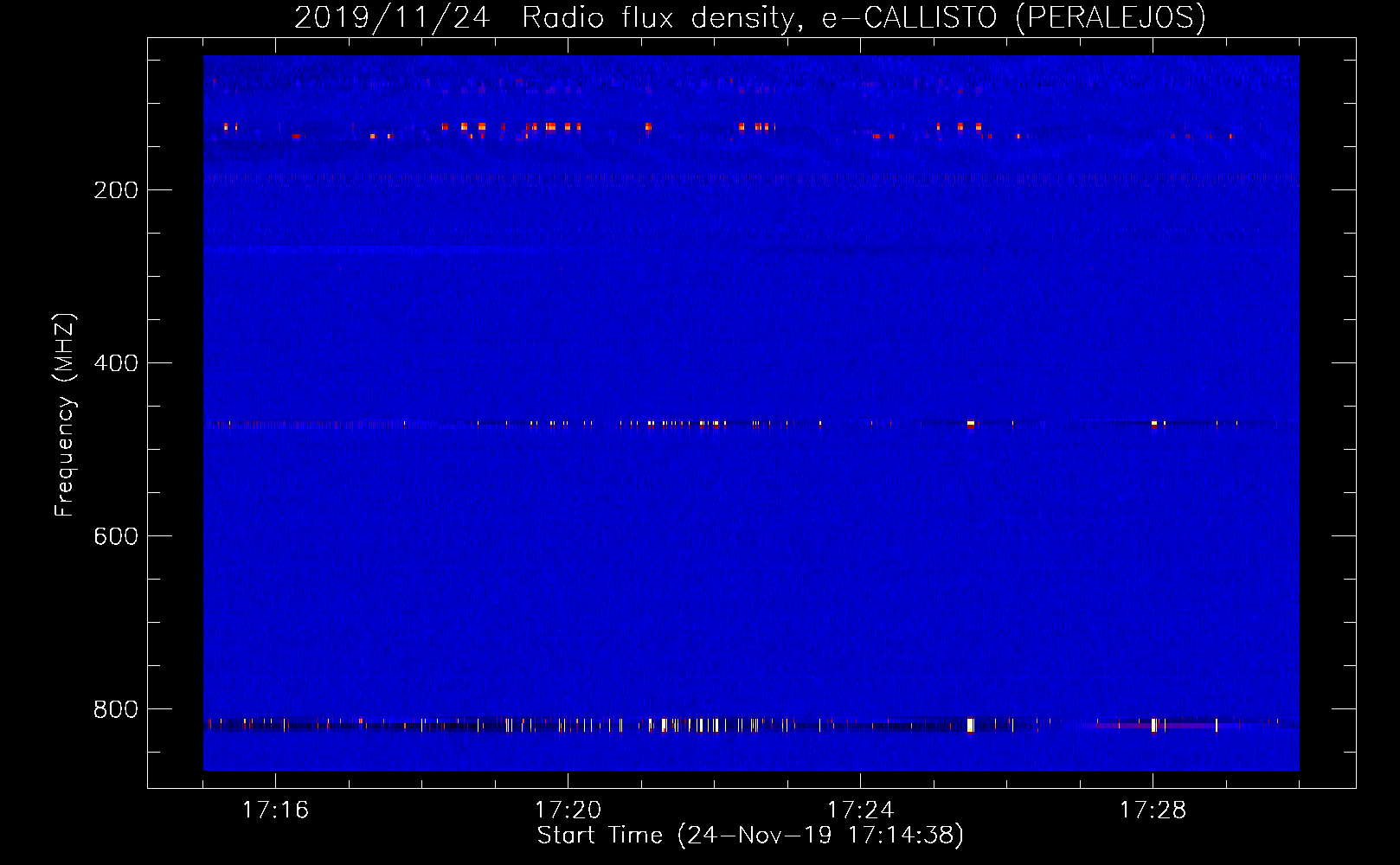Click the 400 frequency tick label
The image size is (1400, 865).
pyautogui.click(x=116, y=363)
